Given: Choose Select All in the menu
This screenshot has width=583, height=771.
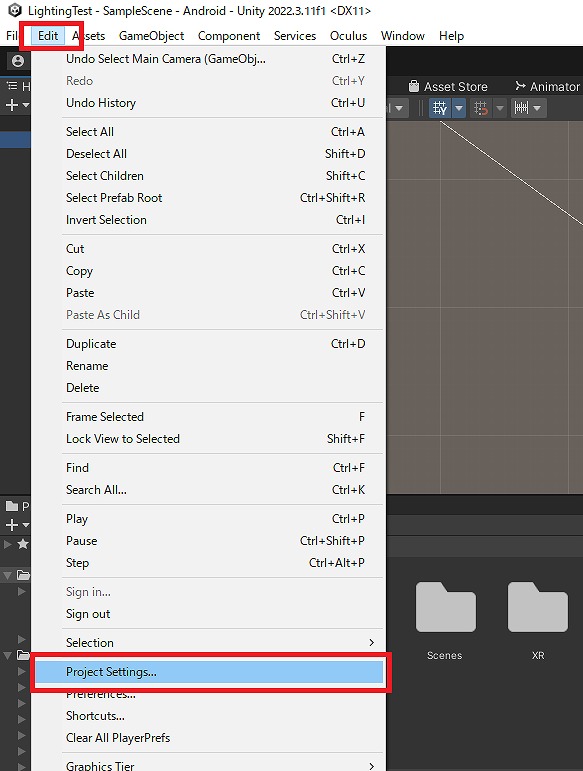Looking at the screenshot, I should click(209, 132).
